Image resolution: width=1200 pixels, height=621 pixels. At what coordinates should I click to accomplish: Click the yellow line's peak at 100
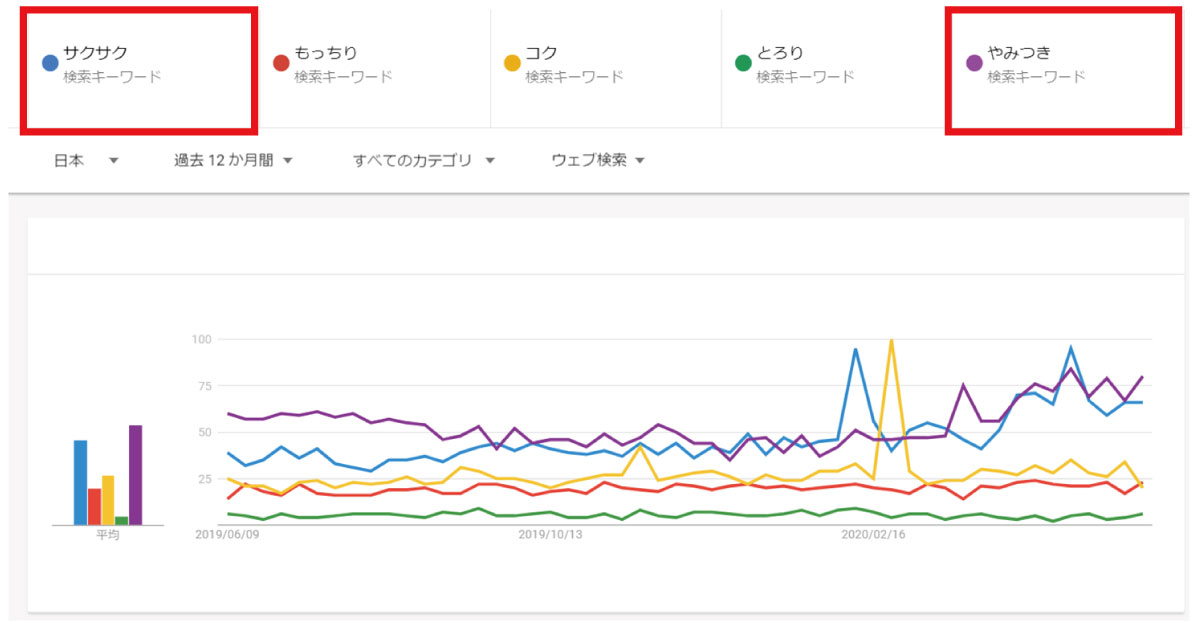[x=890, y=342]
